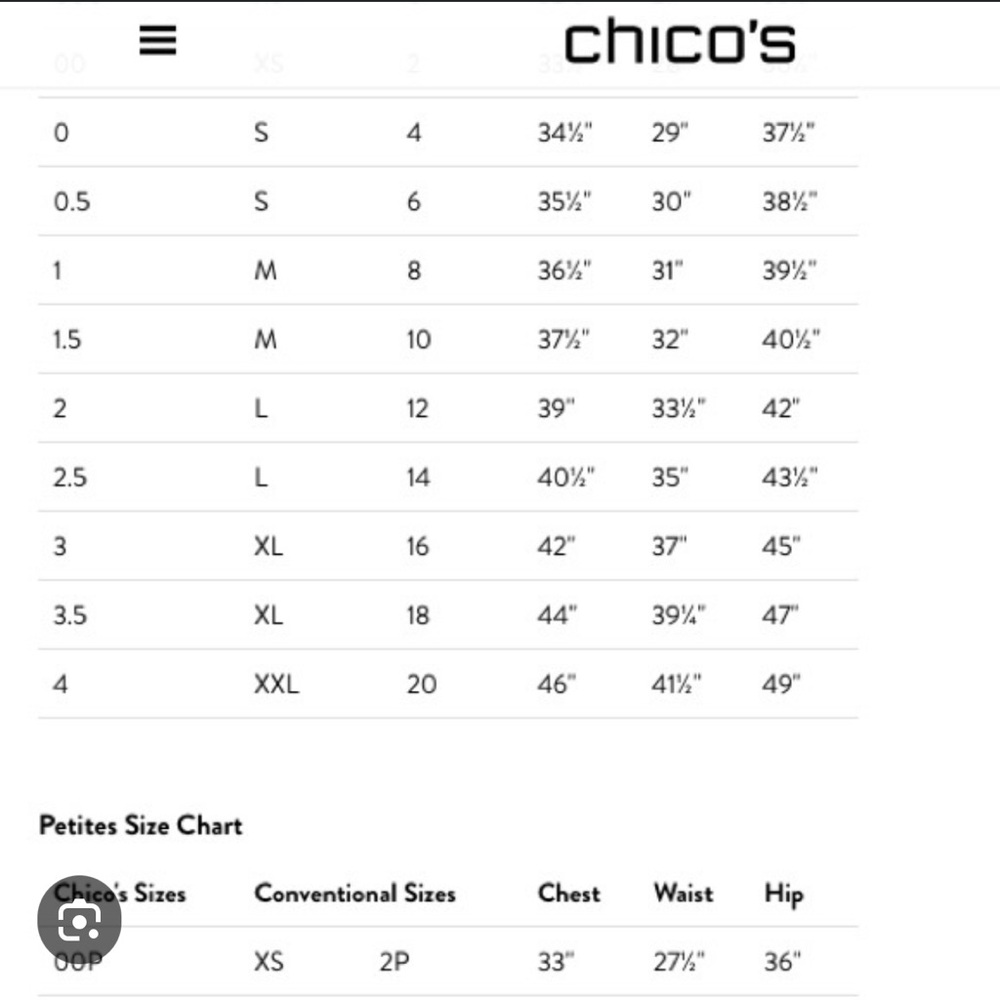Select the size 1.5 row label

(x=67, y=339)
